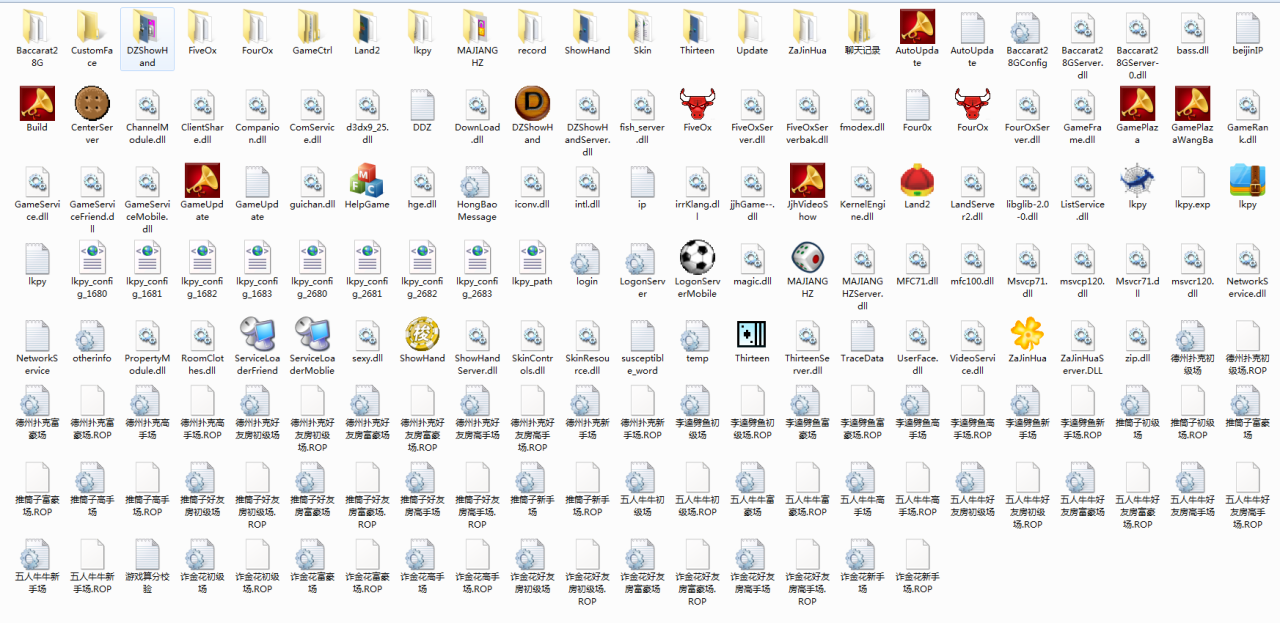Open the LogonServerMobile soccer ball icon

click(x=697, y=258)
